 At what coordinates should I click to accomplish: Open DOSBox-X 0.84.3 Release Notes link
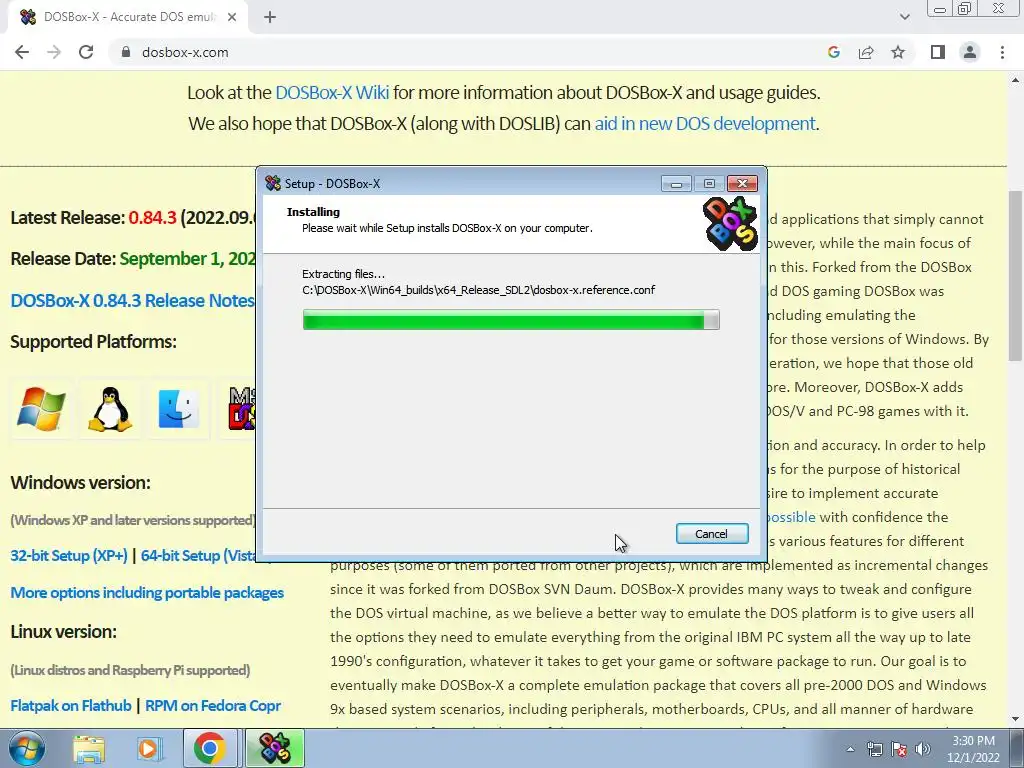click(x=132, y=300)
